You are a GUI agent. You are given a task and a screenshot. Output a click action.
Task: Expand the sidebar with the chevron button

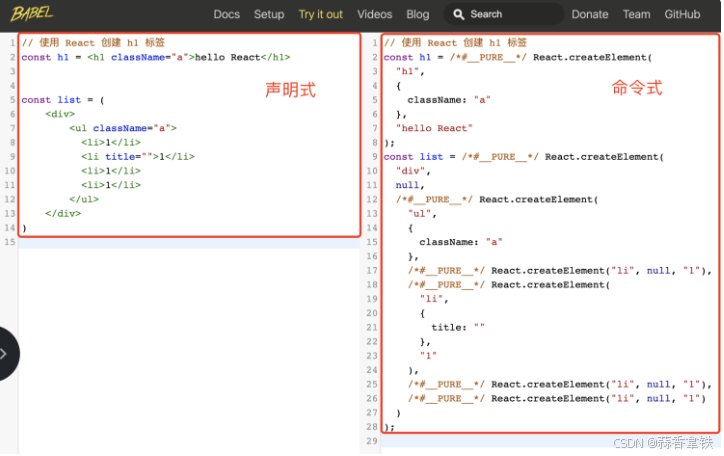point(6,354)
